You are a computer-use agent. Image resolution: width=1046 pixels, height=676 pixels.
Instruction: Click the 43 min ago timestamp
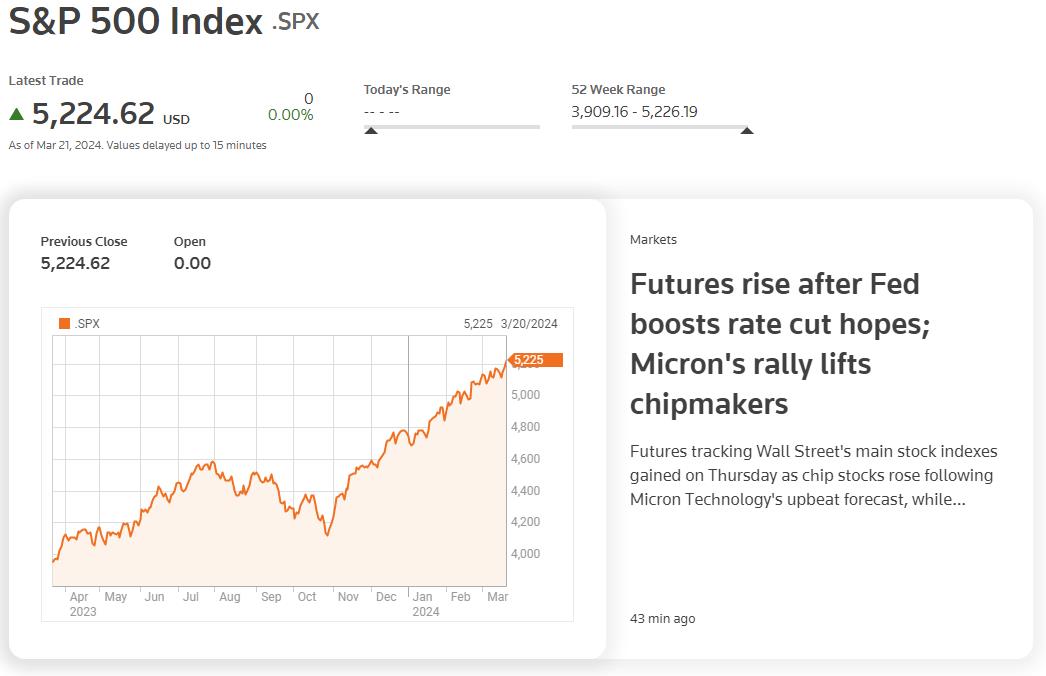tap(662, 619)
